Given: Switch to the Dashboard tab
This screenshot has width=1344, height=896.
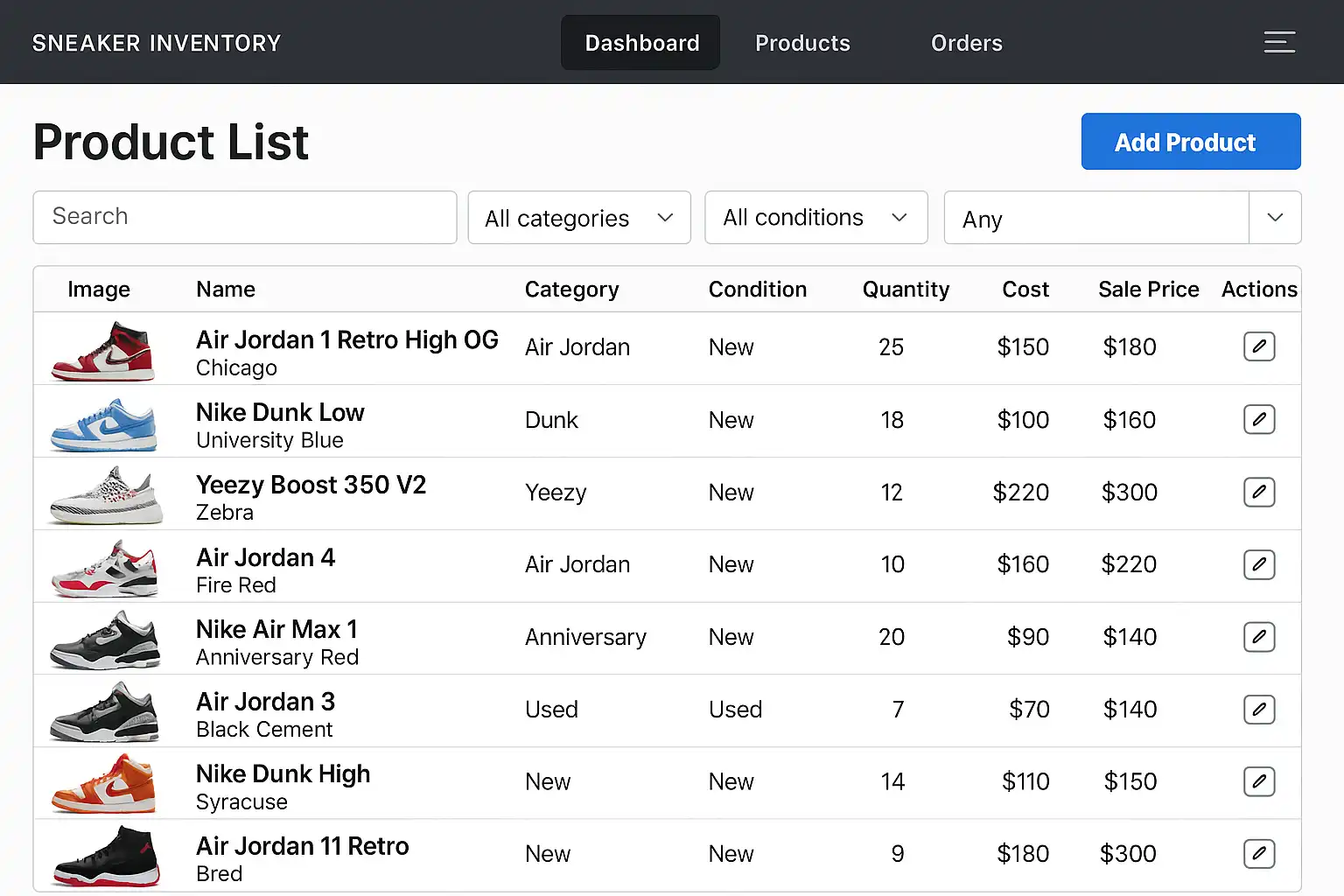Looking at the screenshot, I should [641, 43].
